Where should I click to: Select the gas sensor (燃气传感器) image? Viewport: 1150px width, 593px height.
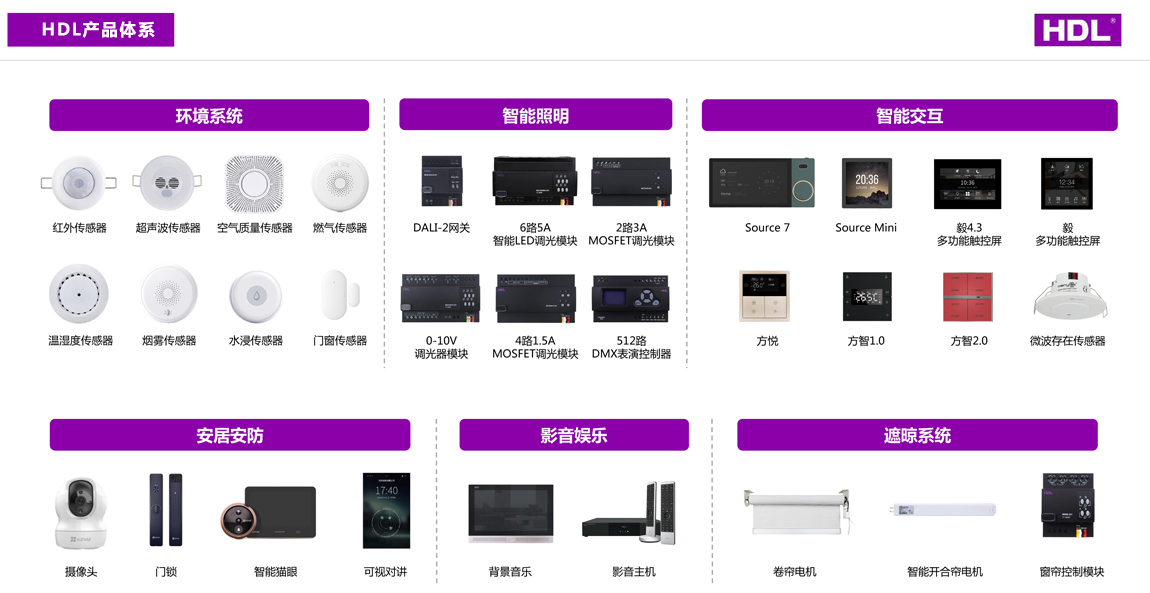pos(340,183)
